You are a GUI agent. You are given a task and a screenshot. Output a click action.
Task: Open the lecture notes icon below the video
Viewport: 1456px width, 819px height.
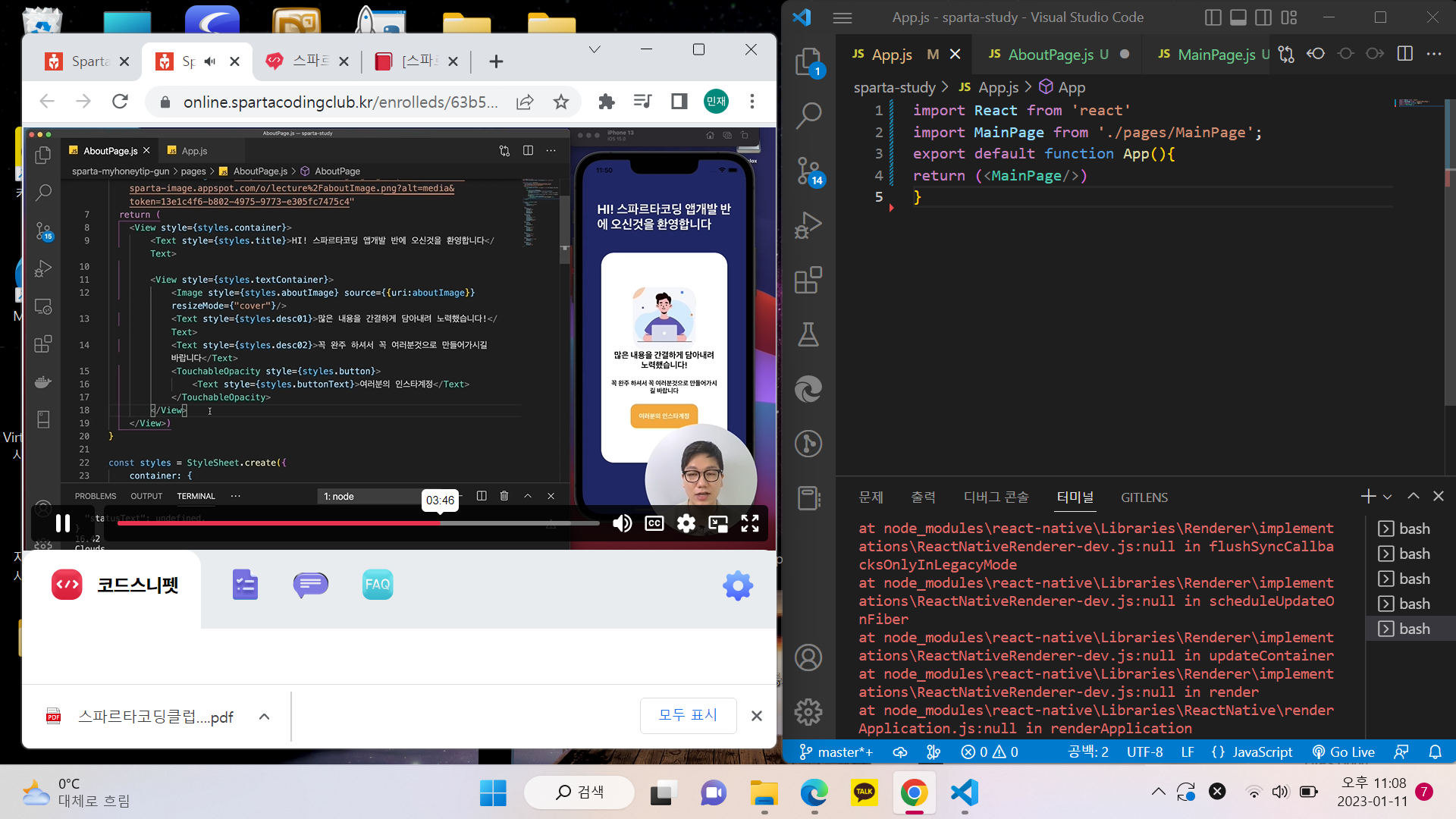245,585
